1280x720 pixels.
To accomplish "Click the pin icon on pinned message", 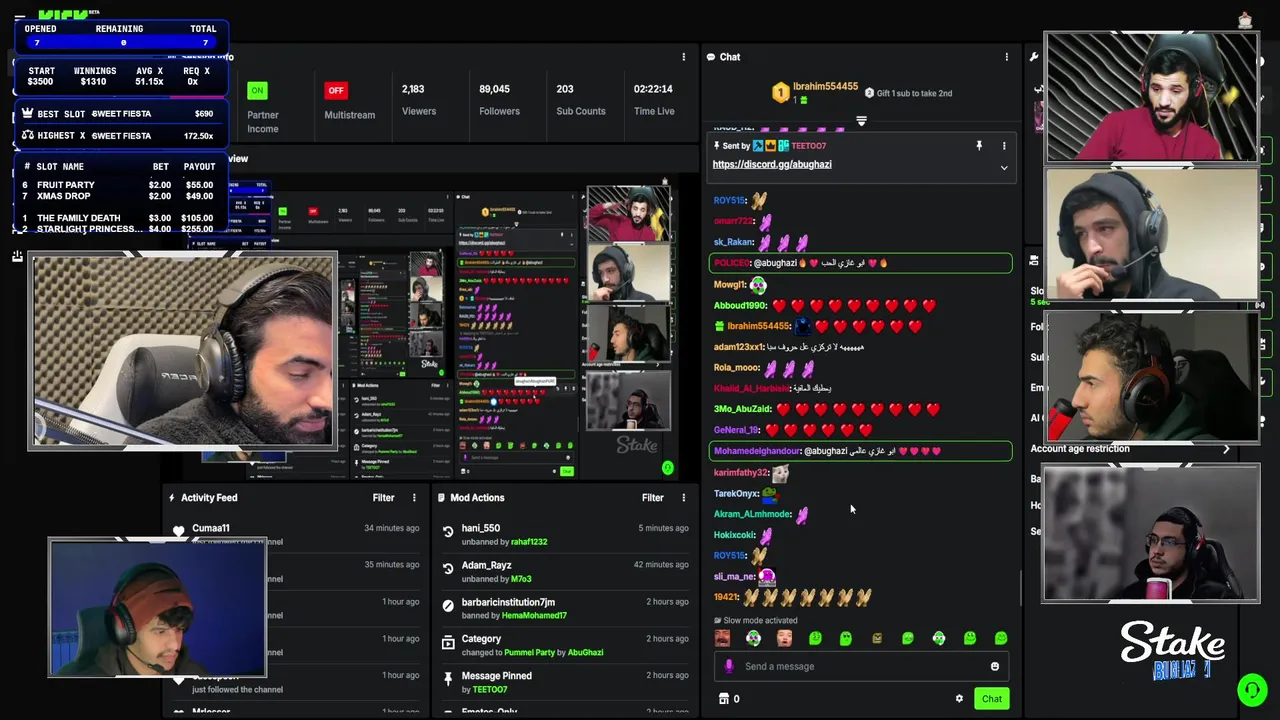I will tap(979, 146).
